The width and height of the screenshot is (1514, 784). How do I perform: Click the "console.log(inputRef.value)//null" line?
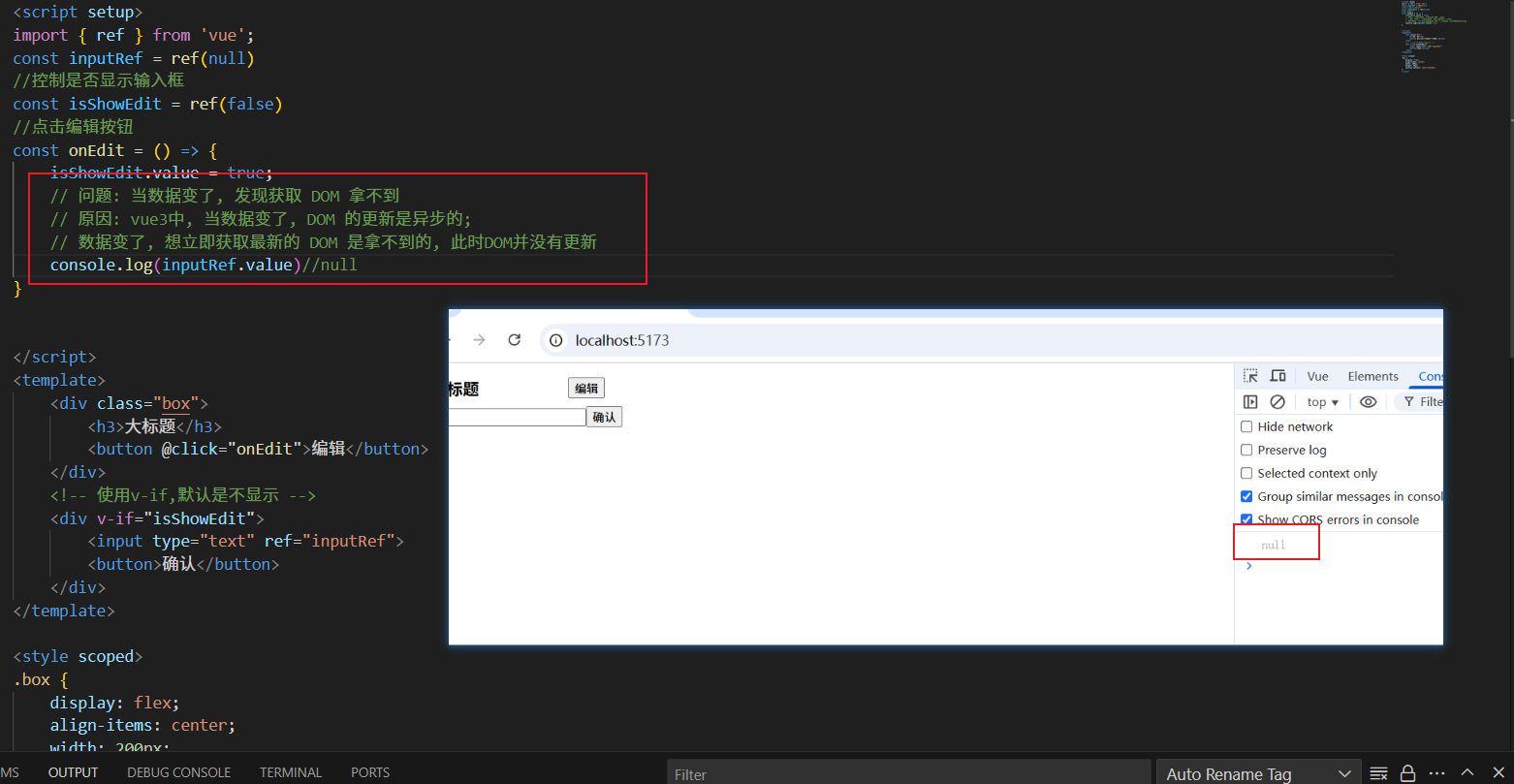pyautogui.click(x=204, y=265)
